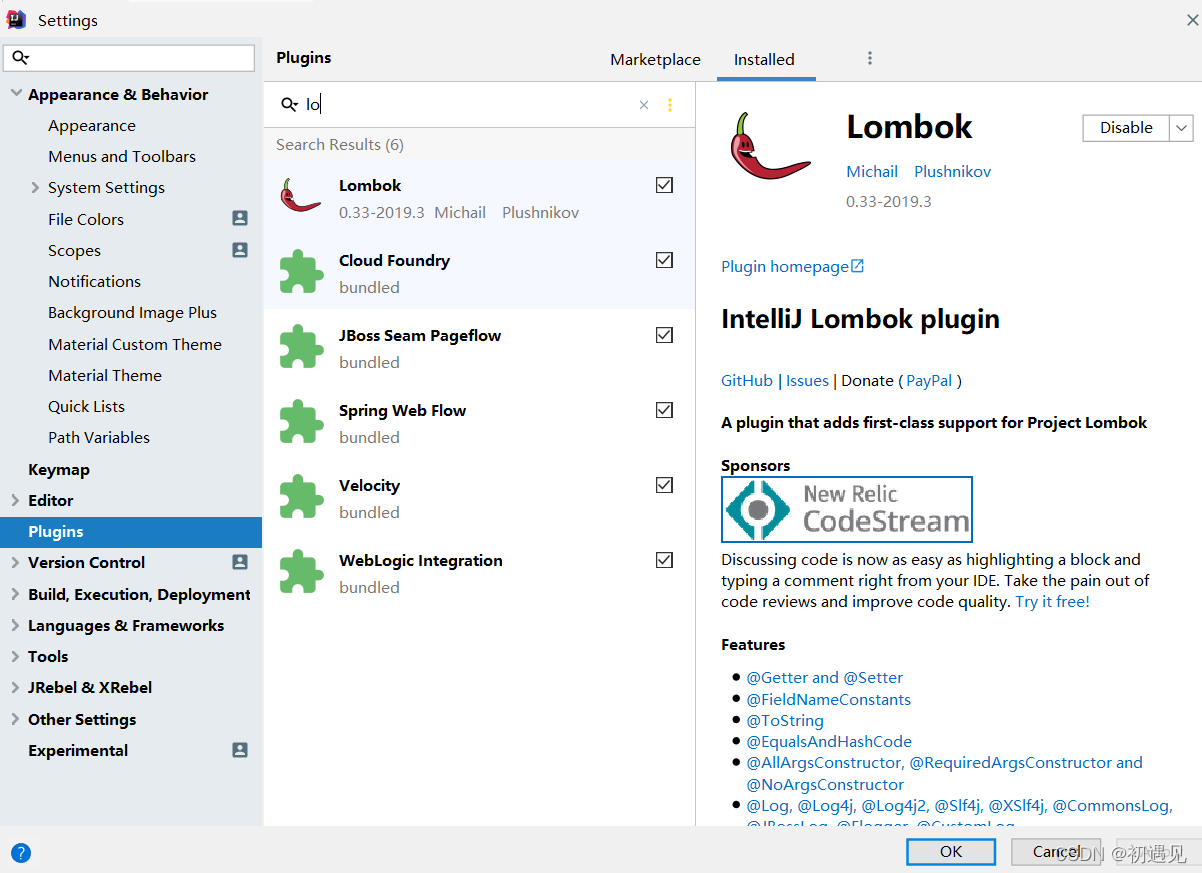This screenshot has width=1202, height=873.
Task: Click the Disable plugin button
Action: [x=1126, y=128]
